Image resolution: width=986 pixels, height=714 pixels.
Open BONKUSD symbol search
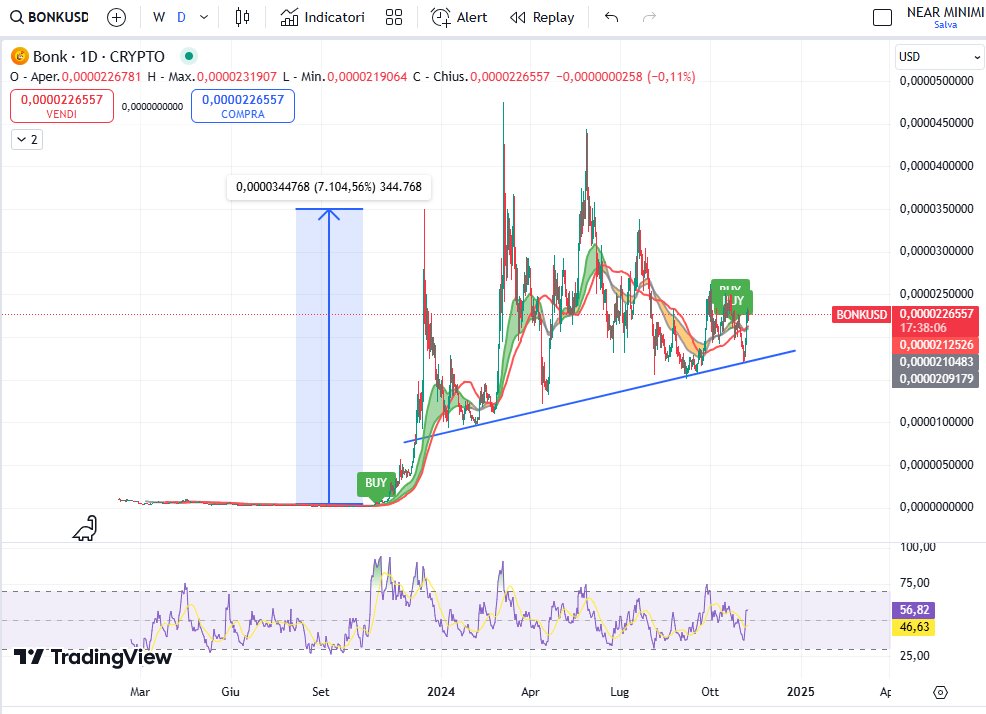click(50, 17)
